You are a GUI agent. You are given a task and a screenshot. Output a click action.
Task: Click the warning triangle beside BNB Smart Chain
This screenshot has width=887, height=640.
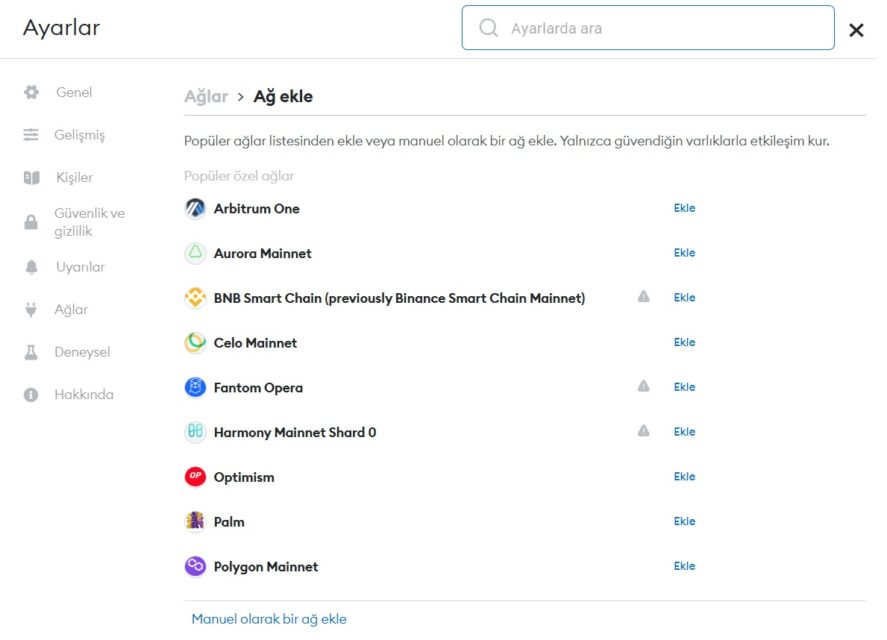[x=643, y=297]
